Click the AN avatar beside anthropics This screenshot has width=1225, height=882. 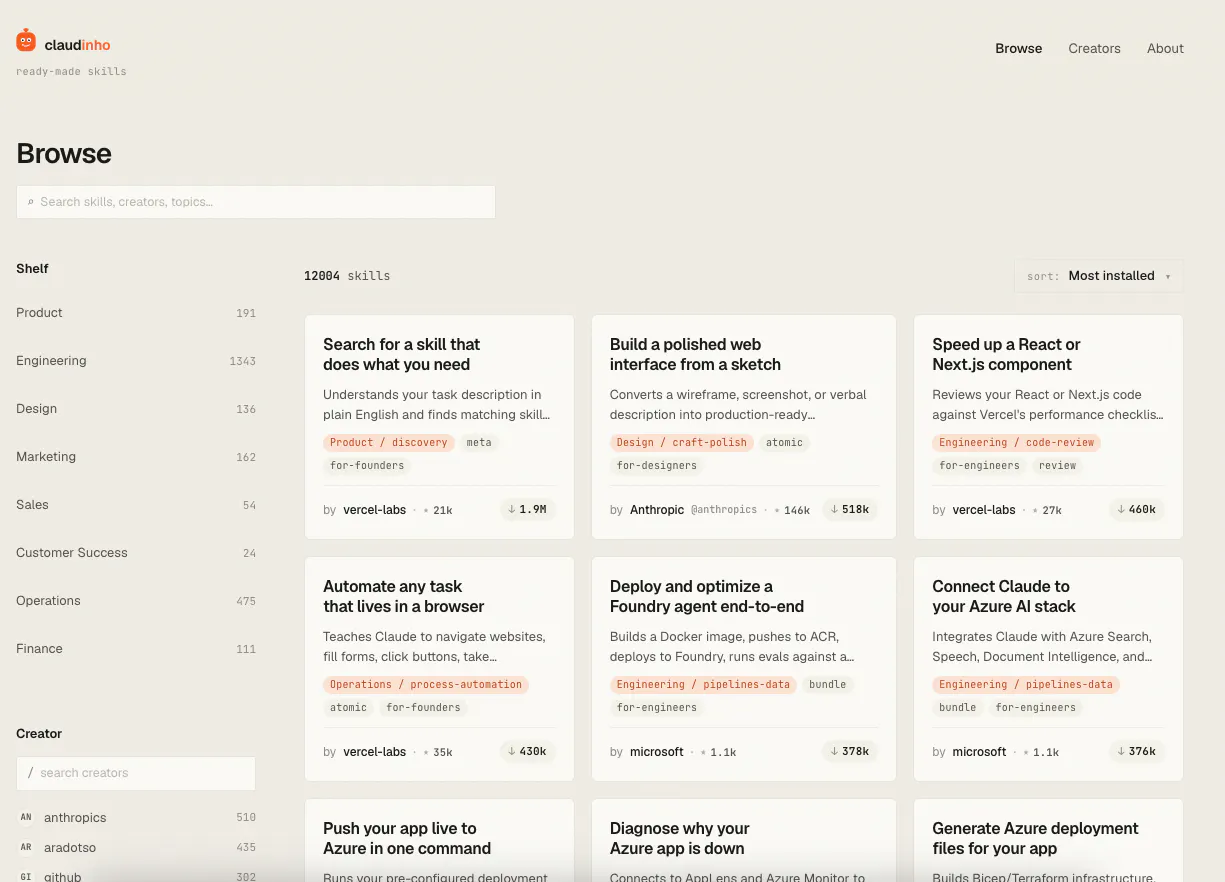click(26, 817)
